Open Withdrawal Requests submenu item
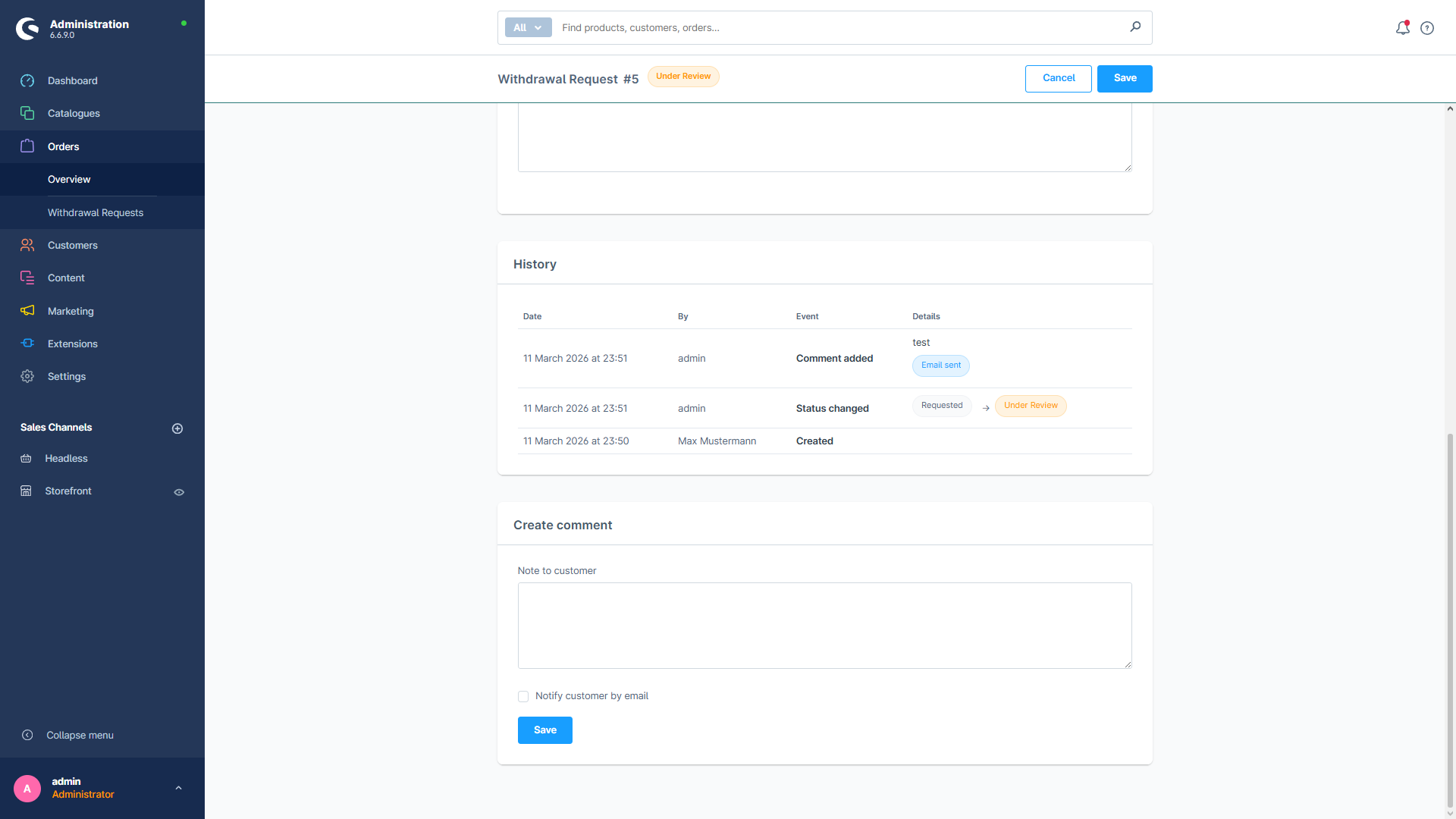Screen dimensions: 1456x819 point(96,212)
